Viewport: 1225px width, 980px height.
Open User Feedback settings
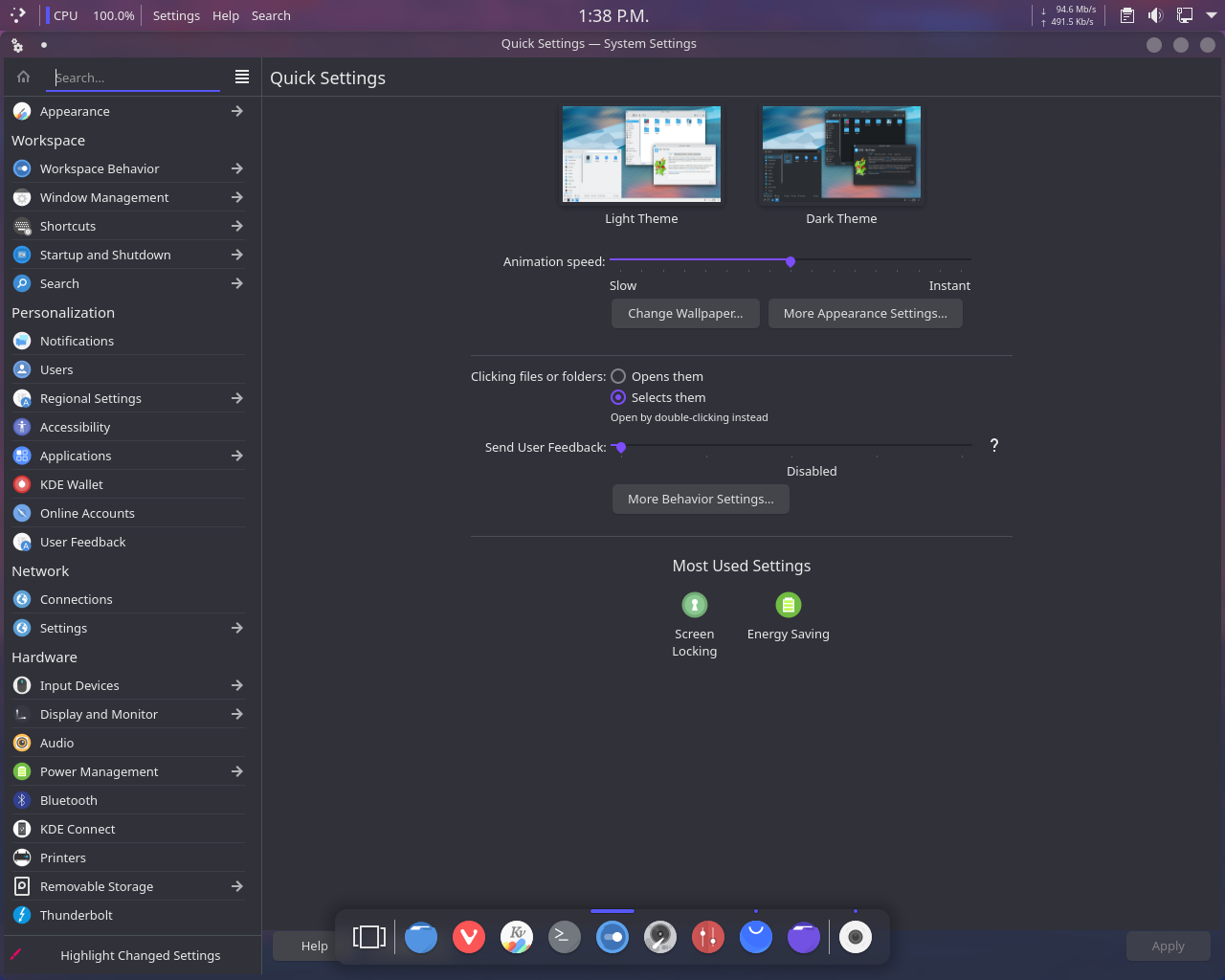coord(128,542)
